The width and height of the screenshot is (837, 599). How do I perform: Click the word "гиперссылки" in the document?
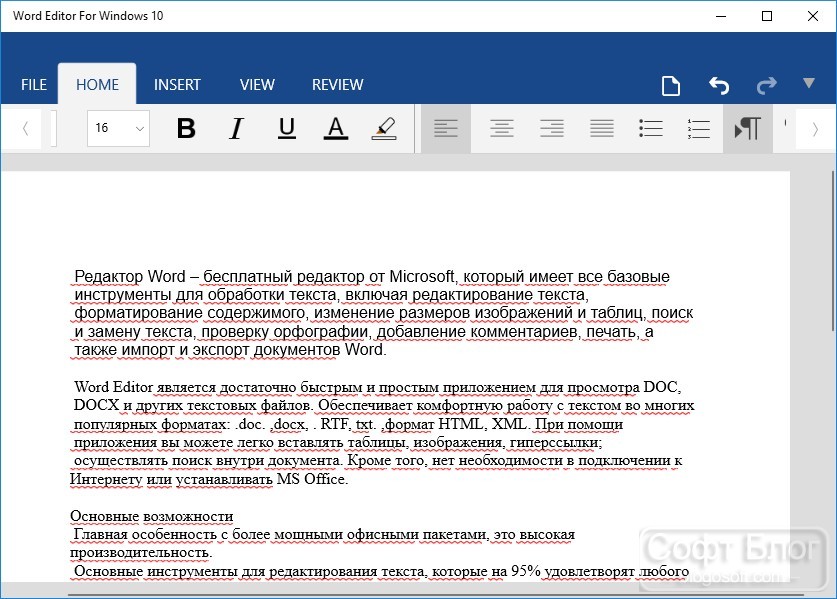pyautogui.click(x=556, y=442)
